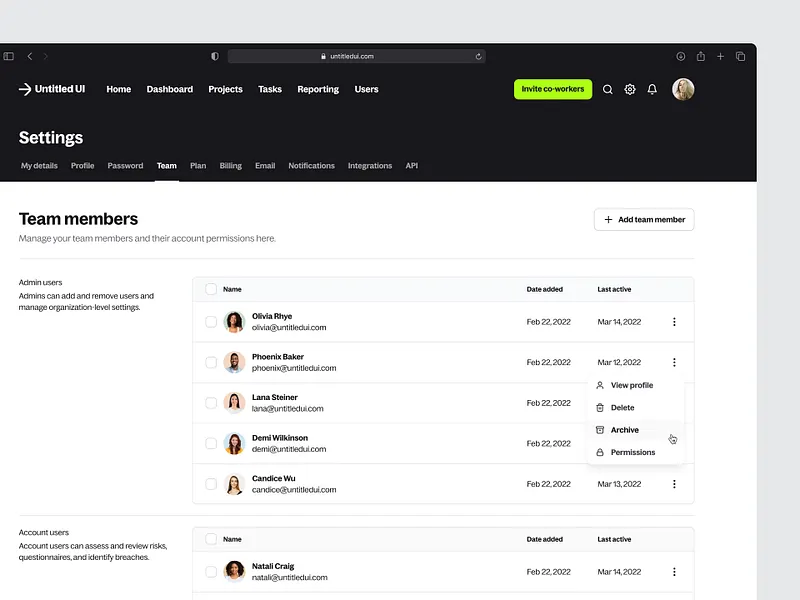Open a new browser tab with the plus icon
The width and height of the screenshot is (800, 600).
tap(720, 56)
